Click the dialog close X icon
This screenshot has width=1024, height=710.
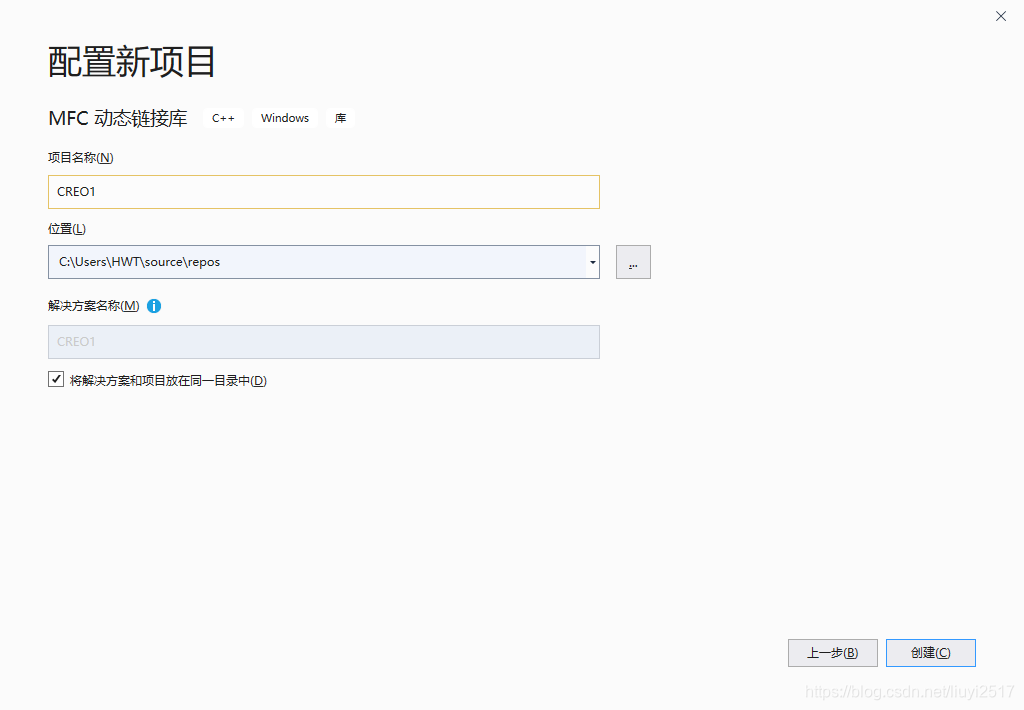(x=1000, y=16)
